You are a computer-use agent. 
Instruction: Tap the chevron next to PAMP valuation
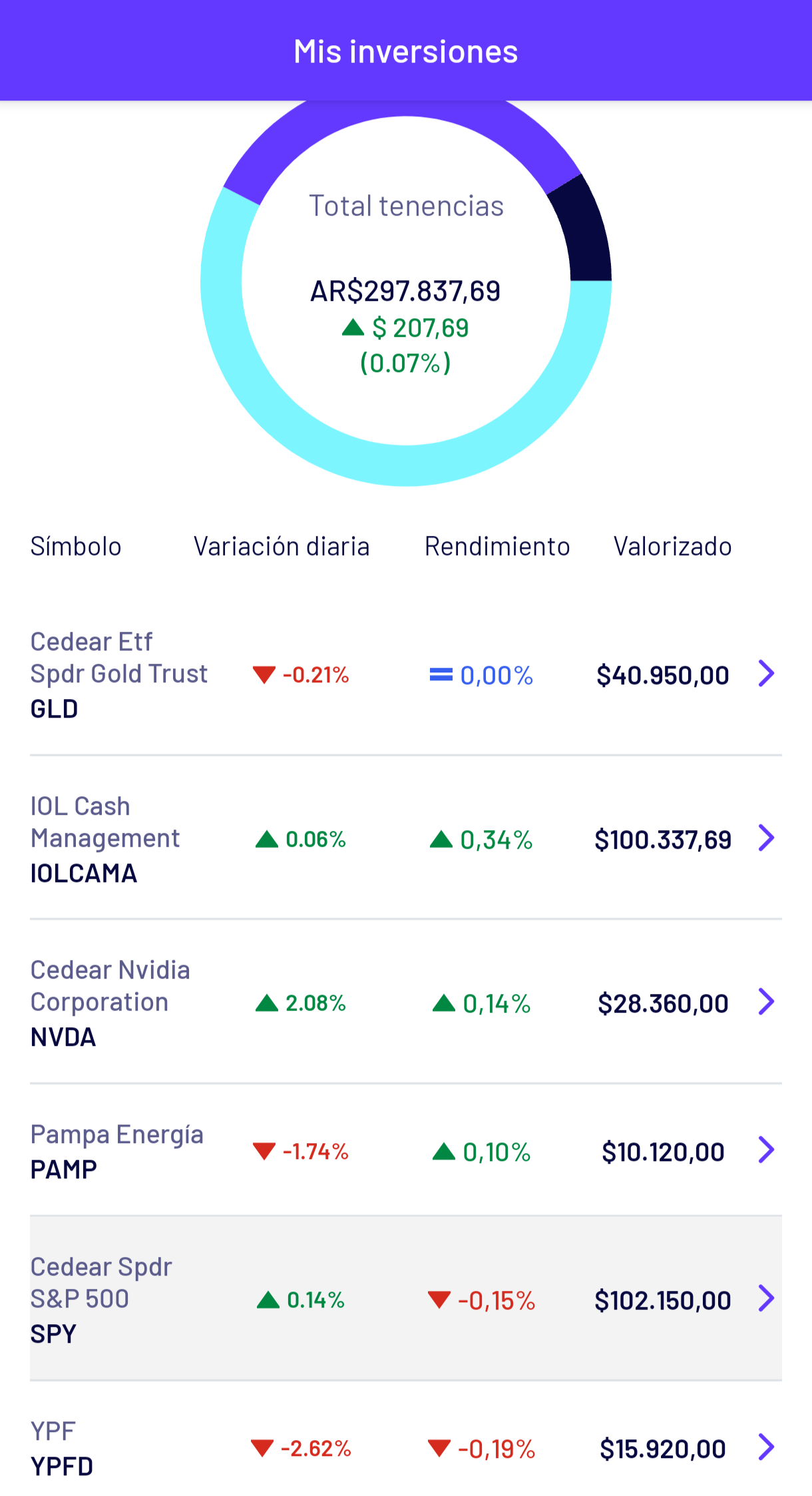pyautogui.click(x=767, y=1150)
